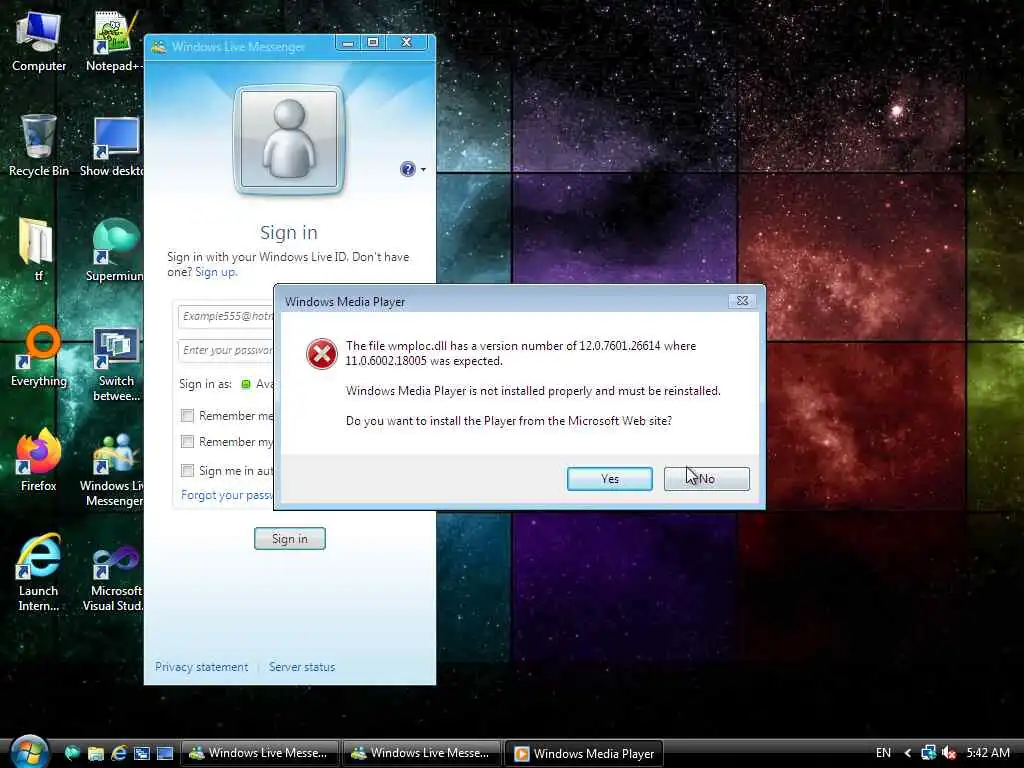Select the Recycle Bin icon
The height and width of the screenshot is (768, 1024).
pyautogui.click(x=39, y=145)
